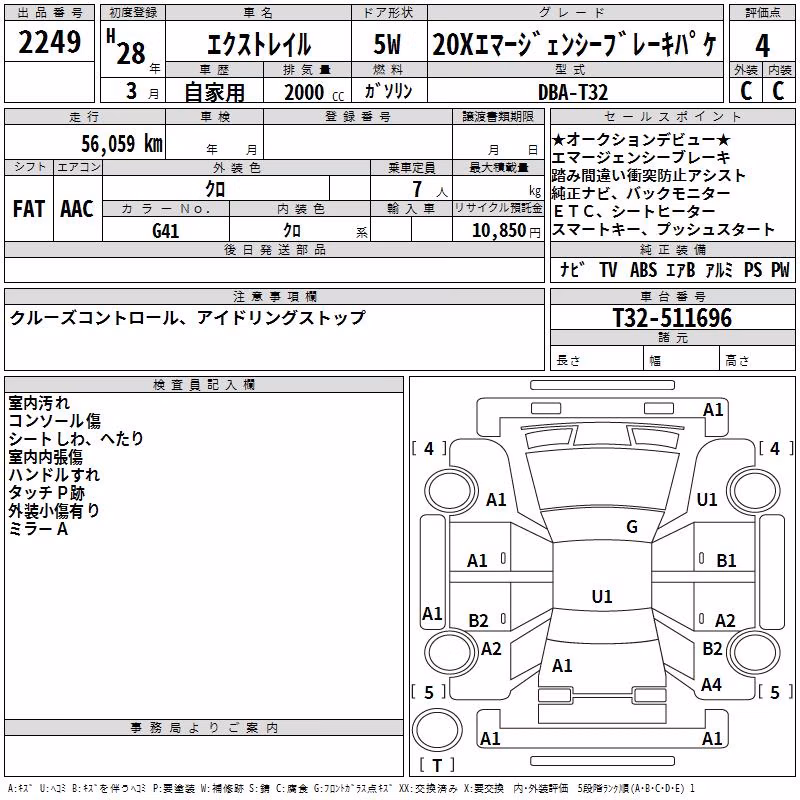Click sales point 踏み間違い衝突防止アシスト
Viewport: 800px width, 800px height.
(648, 176)
